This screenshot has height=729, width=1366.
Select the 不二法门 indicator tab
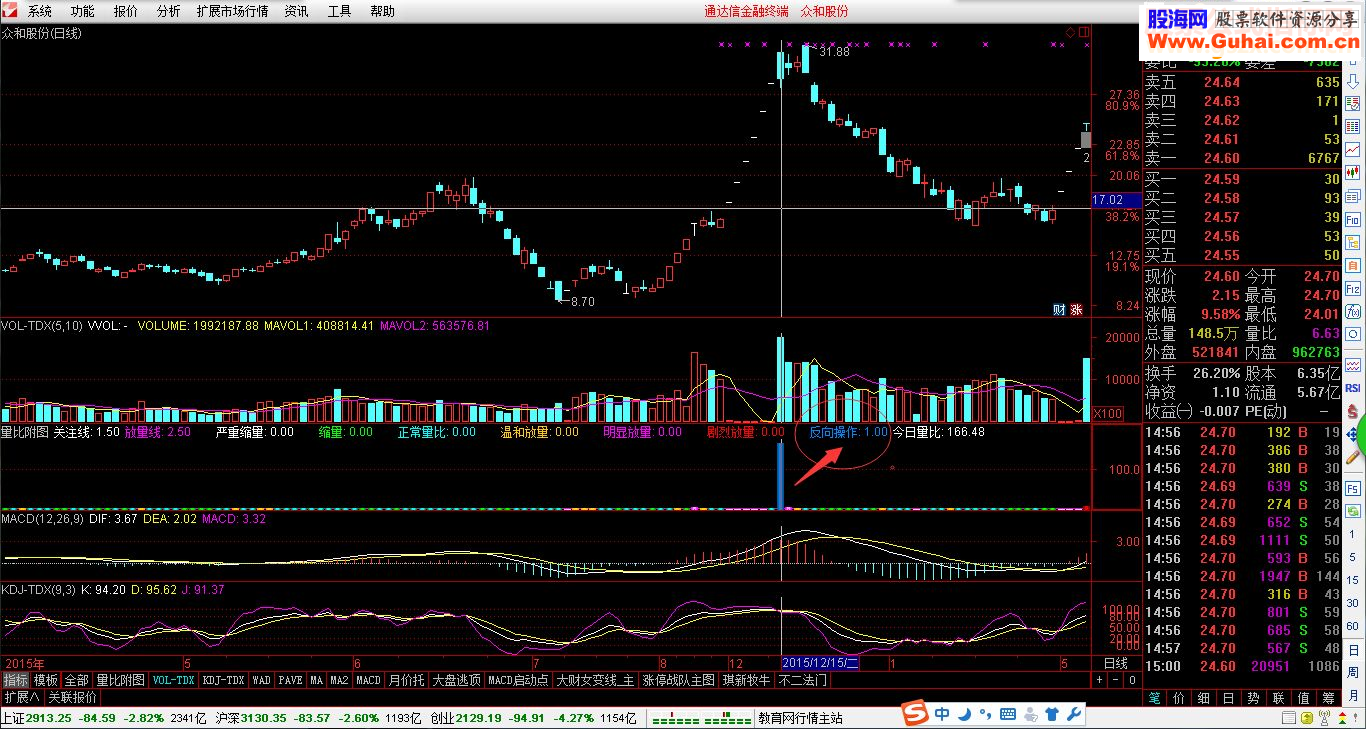pyautogui.click(x=802, y=680)
